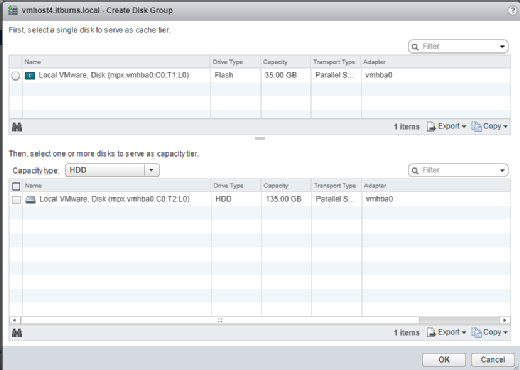This screenshot has height=370, width=520.
Task: Sort cache tier table by Transport Type column
Action: [336, 62]
